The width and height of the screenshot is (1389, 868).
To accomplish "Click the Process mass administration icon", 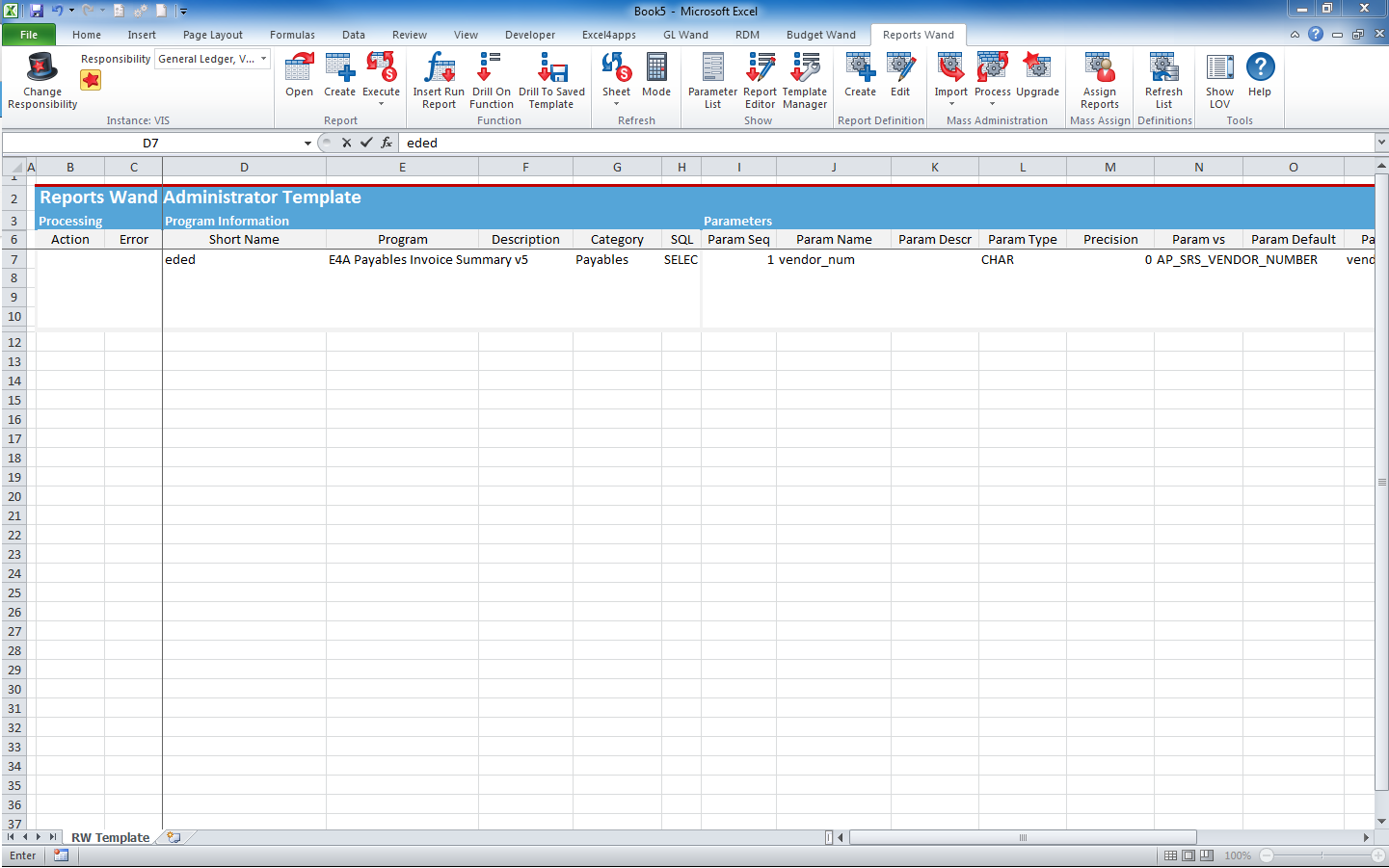I will [x=992, y=67].
